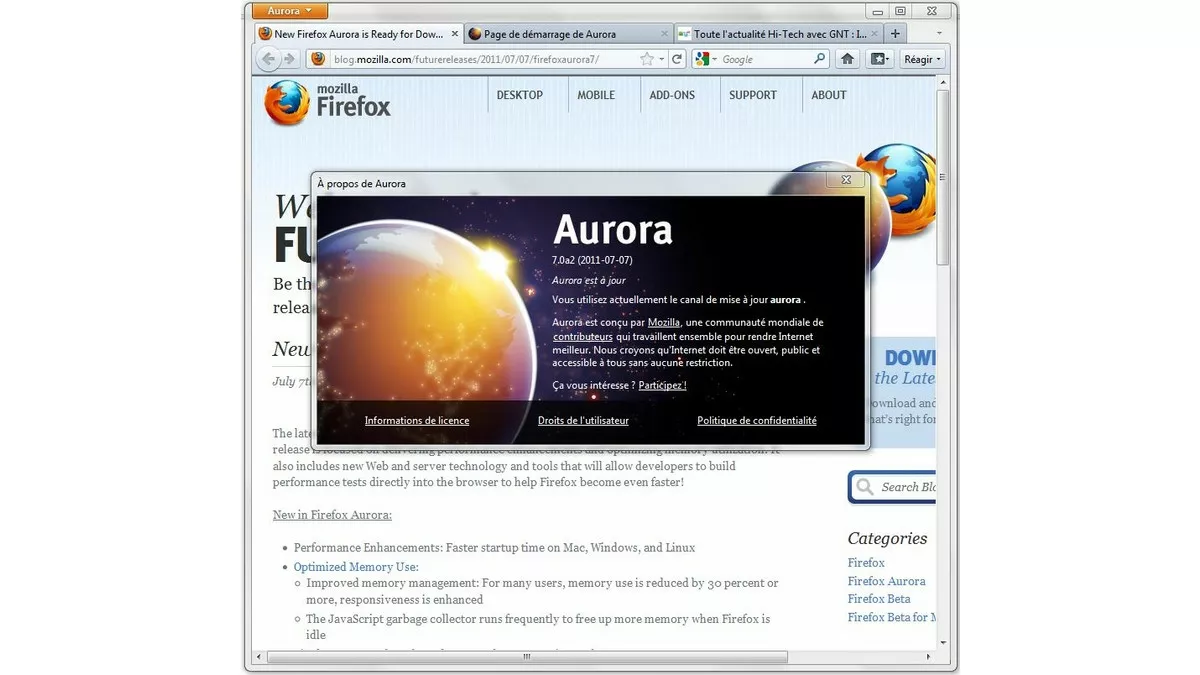Click the site identity favicon in the address bar
The height and width of the screenshot is (675, 1200).
click(317, 58)
